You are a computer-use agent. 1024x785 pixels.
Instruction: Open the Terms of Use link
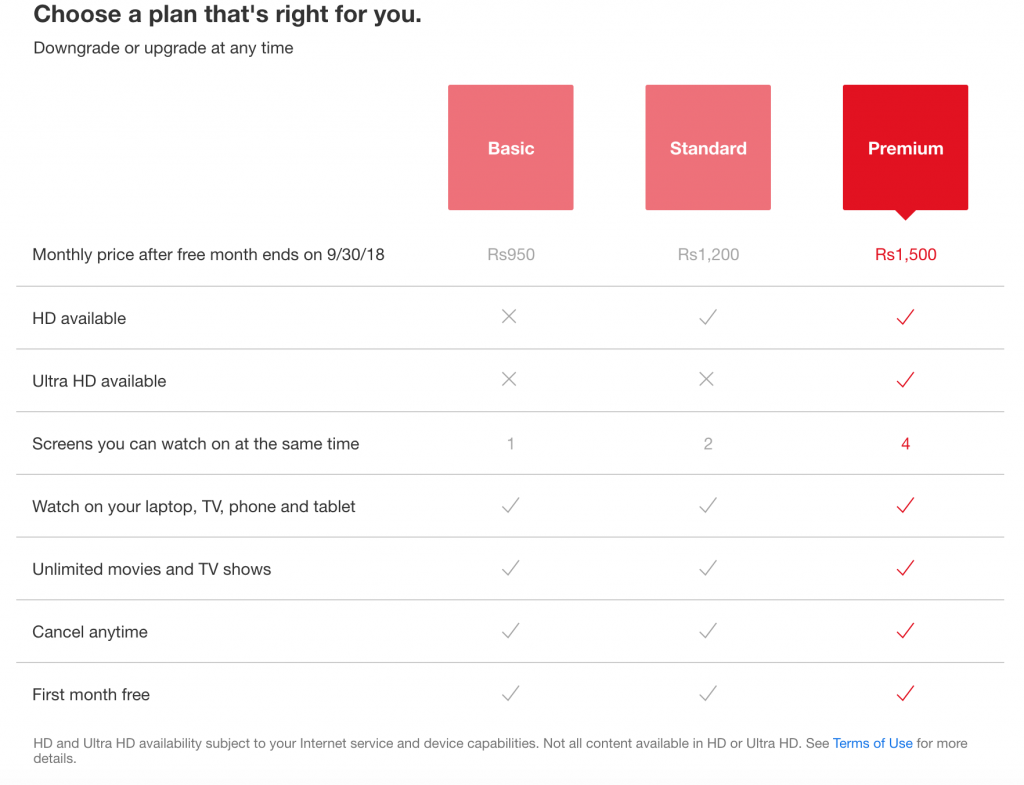[x=872, y=743]
